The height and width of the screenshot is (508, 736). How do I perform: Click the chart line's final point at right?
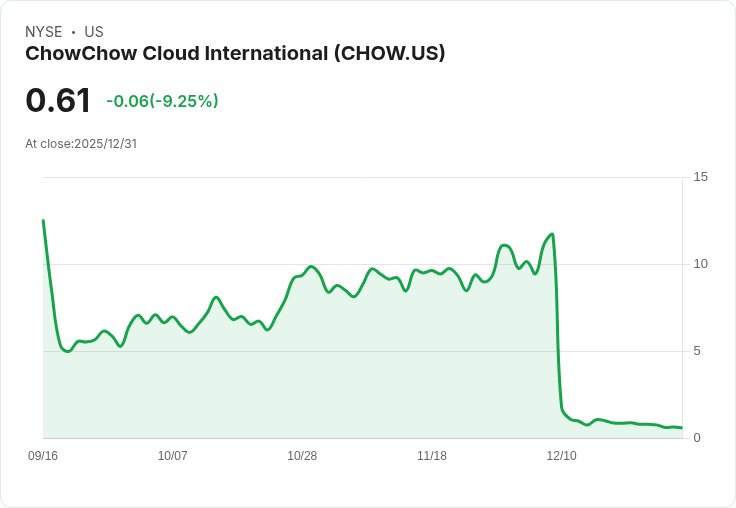tap(682, 428)
